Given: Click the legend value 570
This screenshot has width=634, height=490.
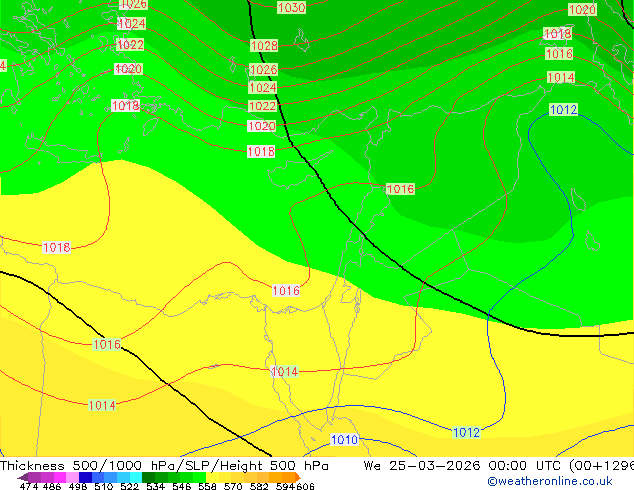Looking at the screenshot, I should tap(233, 486).
